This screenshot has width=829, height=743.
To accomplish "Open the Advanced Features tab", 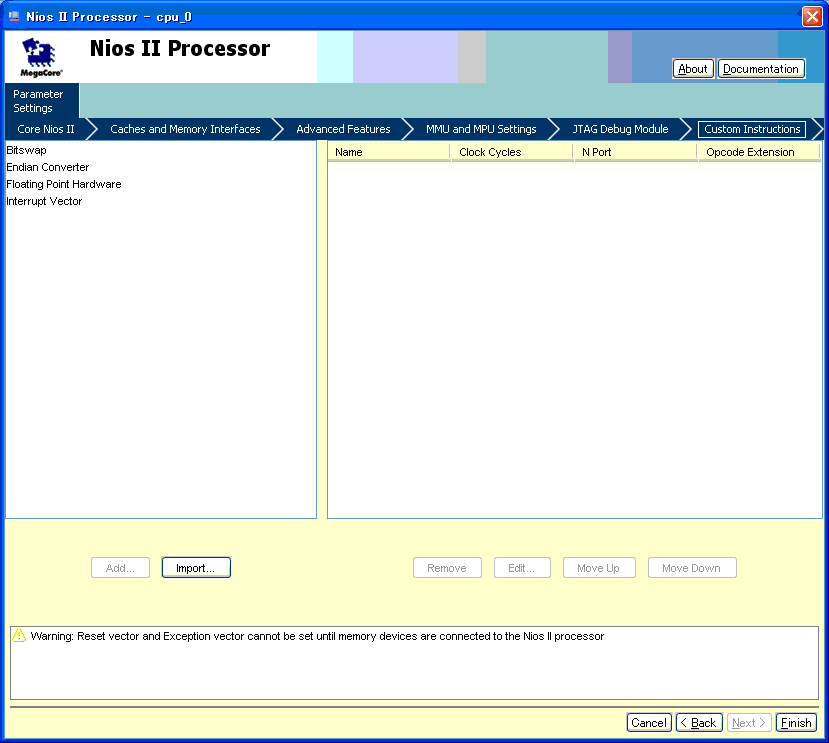I will [x=343, y=129].
